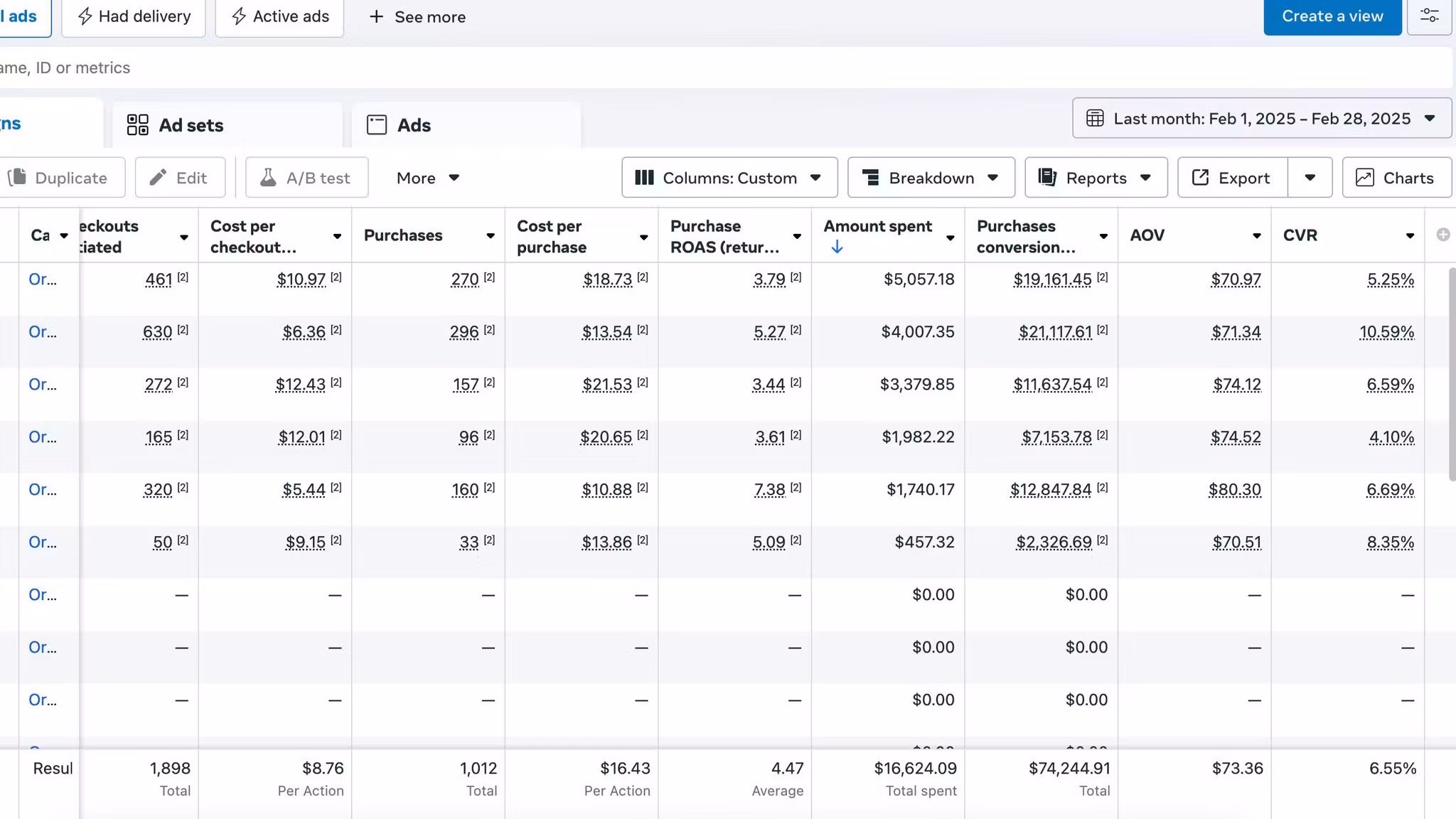Viewport: 1456px width, 819px height.
Task: Click the plus icon to add a column
Action: click(x=1442, y=235)
